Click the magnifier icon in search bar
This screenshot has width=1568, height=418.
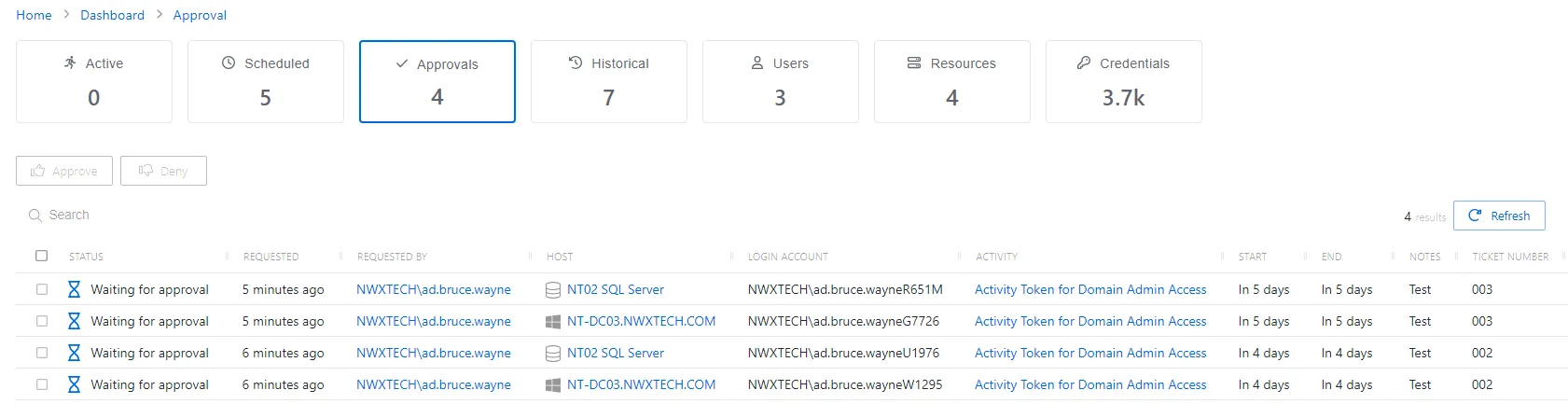click(x=35, y=216)
